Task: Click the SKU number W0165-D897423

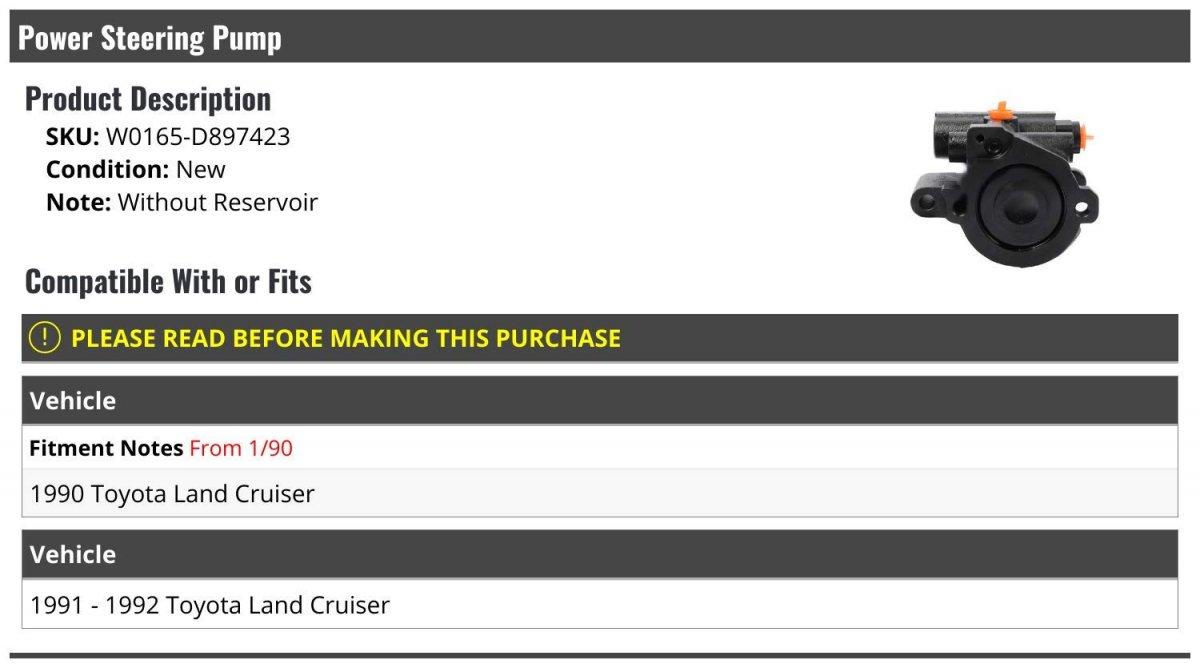Action: coord(198,137)
